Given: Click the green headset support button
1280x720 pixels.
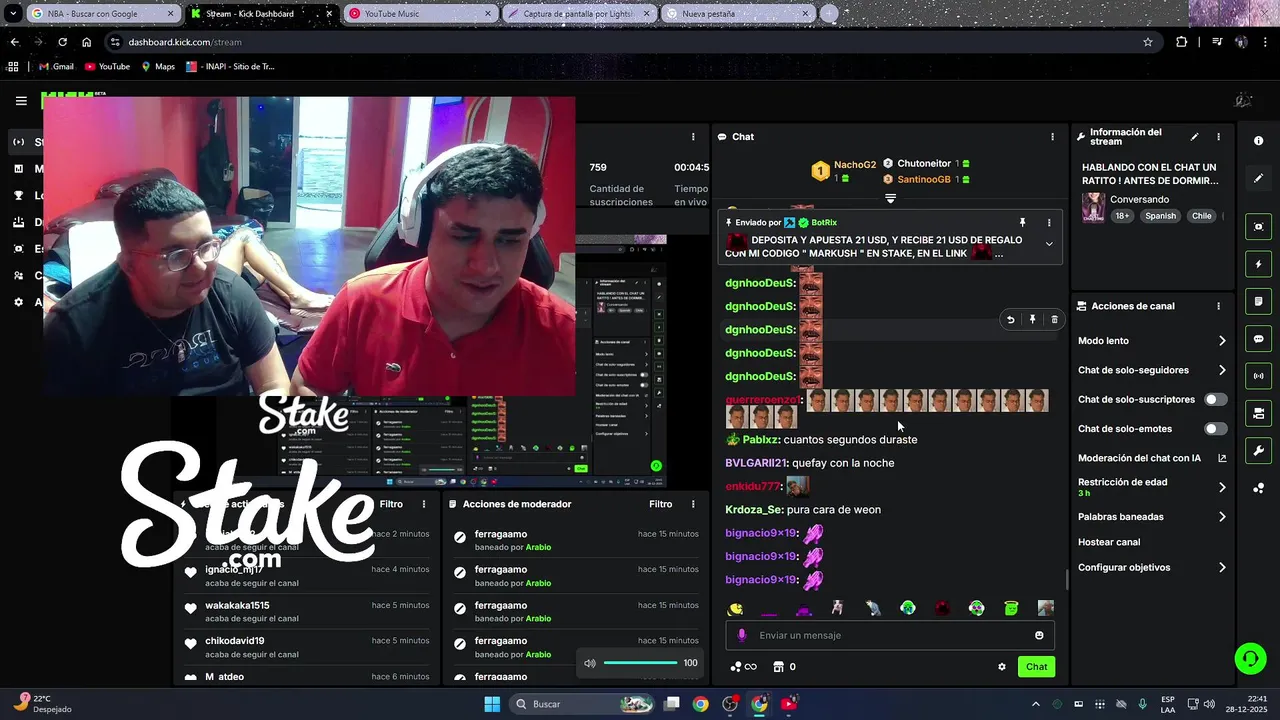Looking at the screenshot, I should pyautogui.click(x=1250, y=658).
